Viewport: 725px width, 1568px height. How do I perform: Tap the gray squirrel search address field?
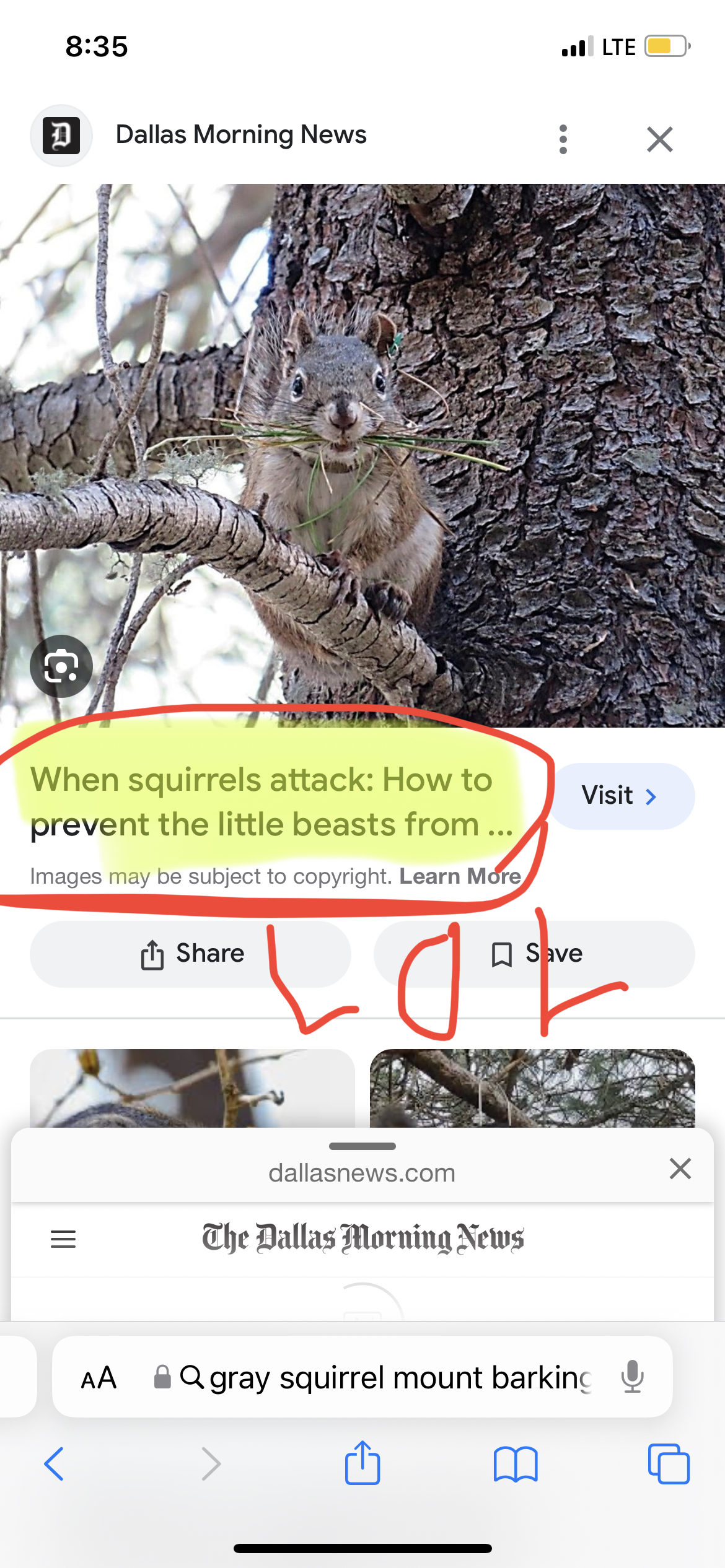[x=362, y=1377]
